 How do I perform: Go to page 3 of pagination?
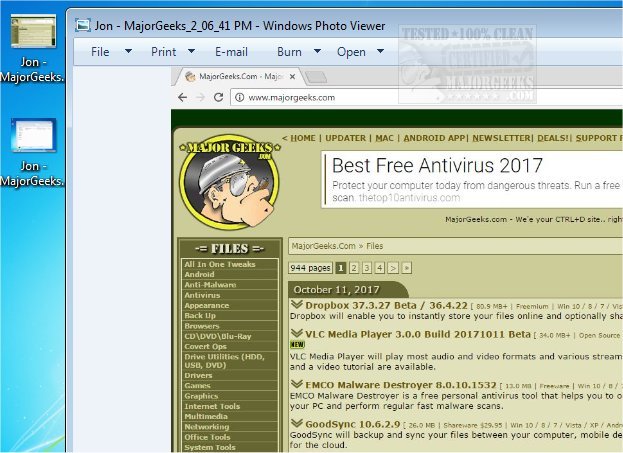click(367, 268)
